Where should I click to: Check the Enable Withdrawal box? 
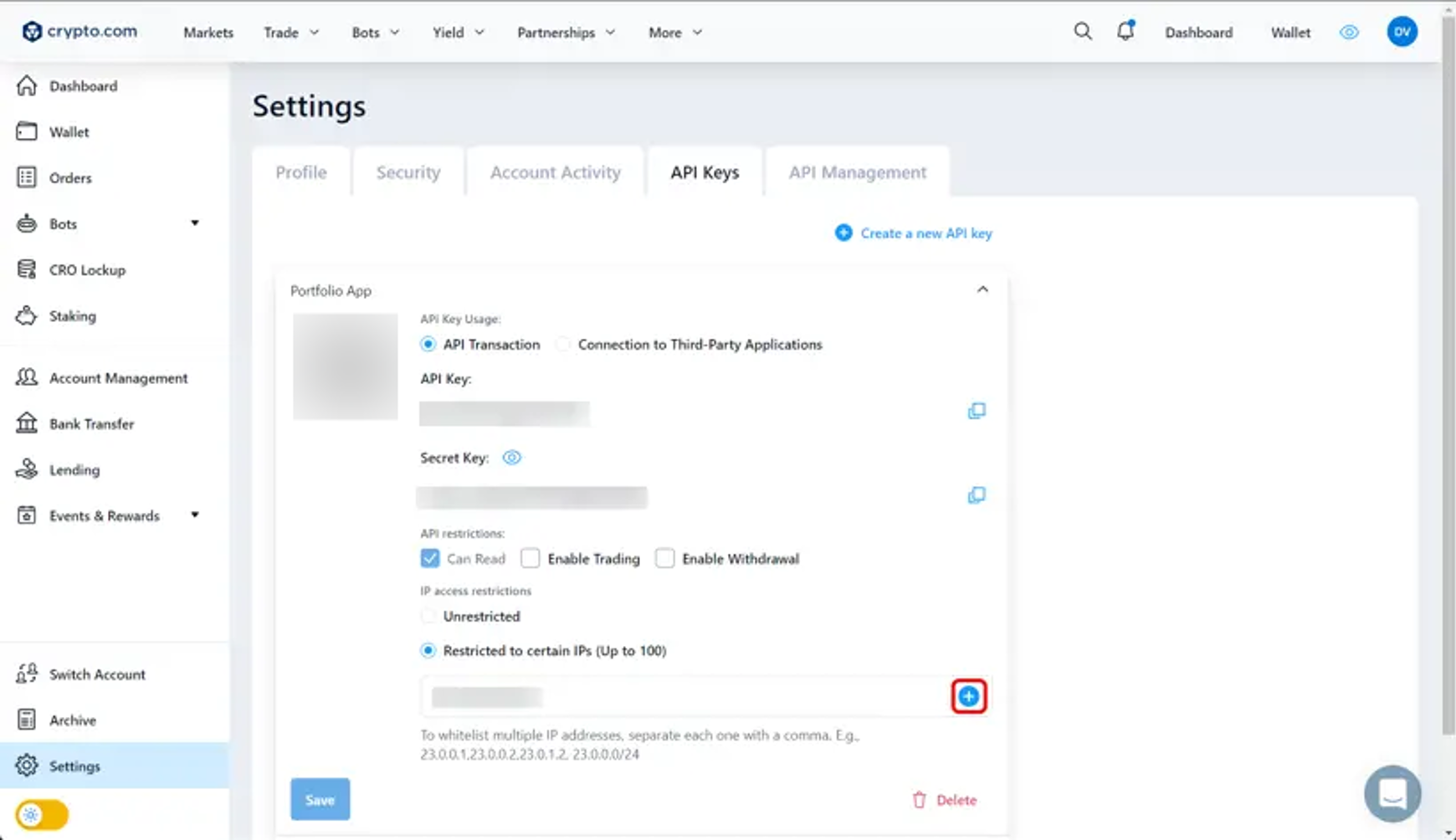tap(664, 558)
